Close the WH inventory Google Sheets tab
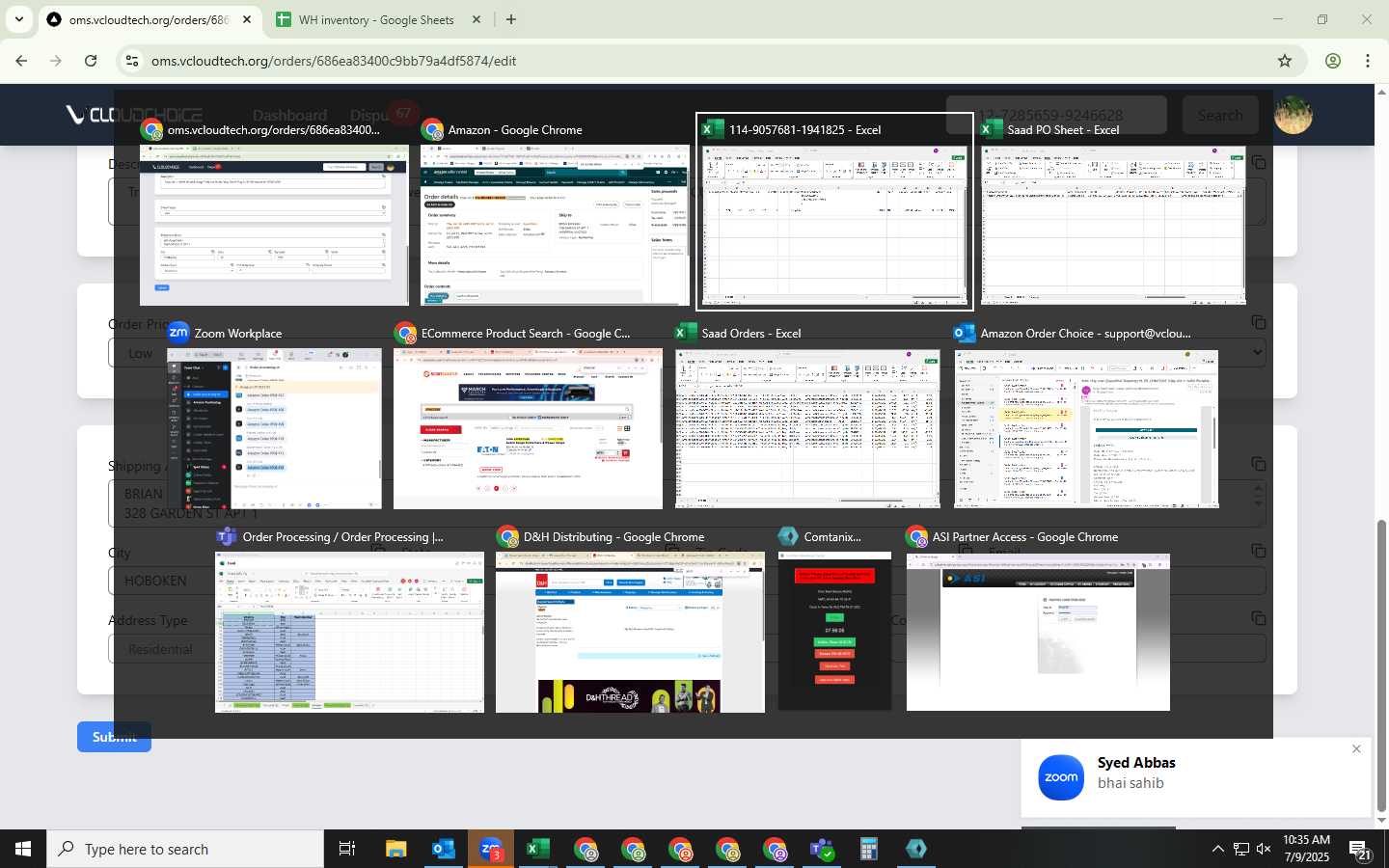 [477, 19]
